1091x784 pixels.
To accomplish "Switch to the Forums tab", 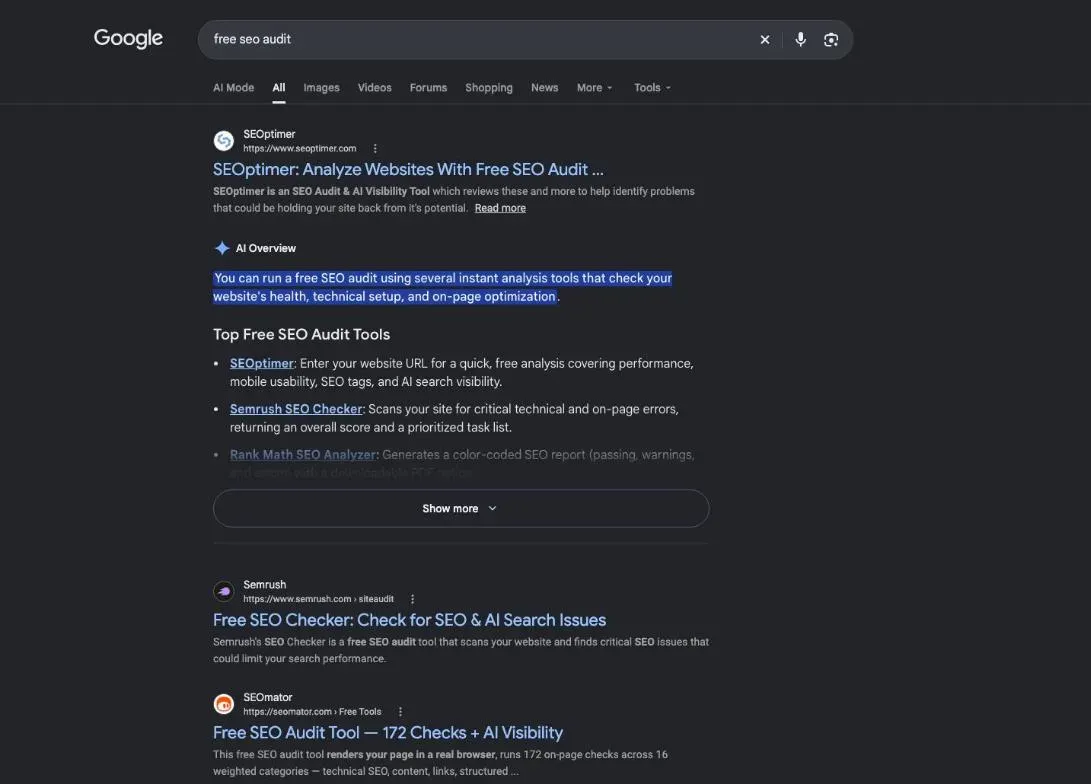I will coord(429,88).
